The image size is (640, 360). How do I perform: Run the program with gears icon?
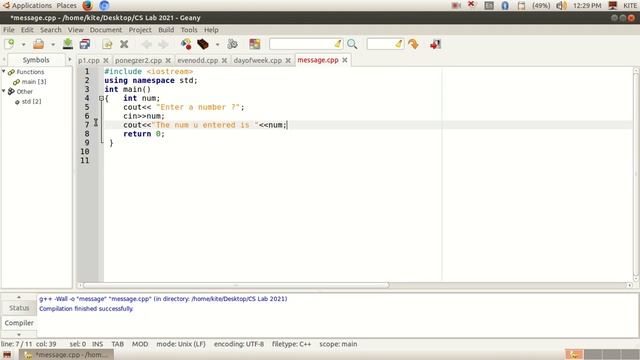tap(232, 44)
